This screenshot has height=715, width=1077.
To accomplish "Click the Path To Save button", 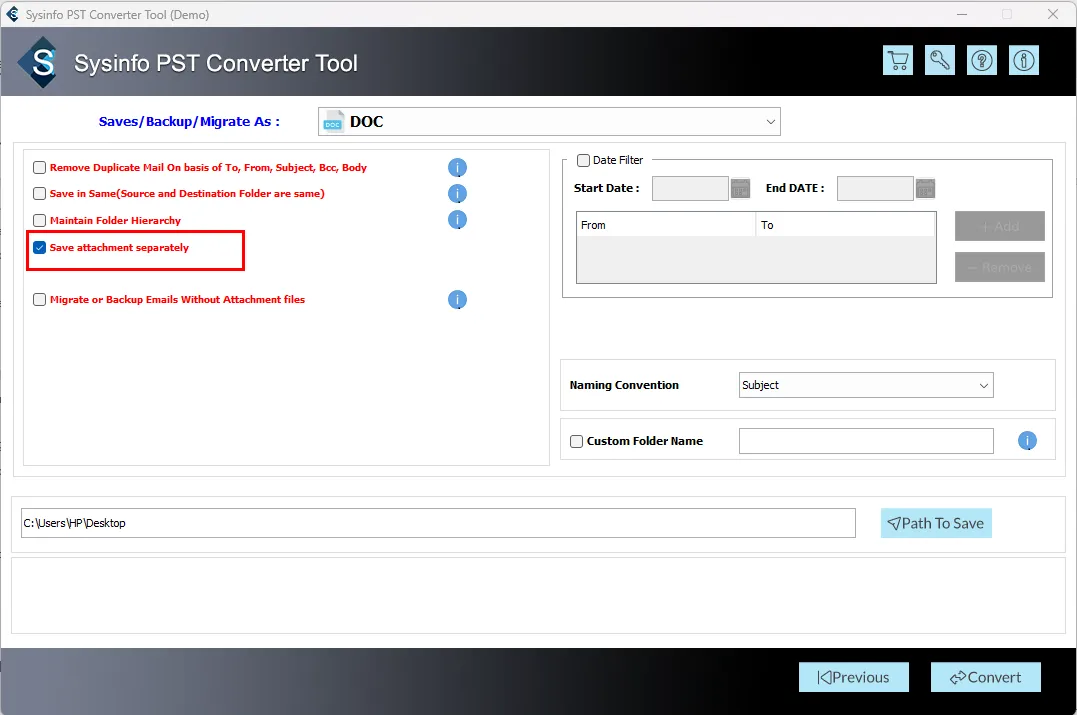I will 935,523.
